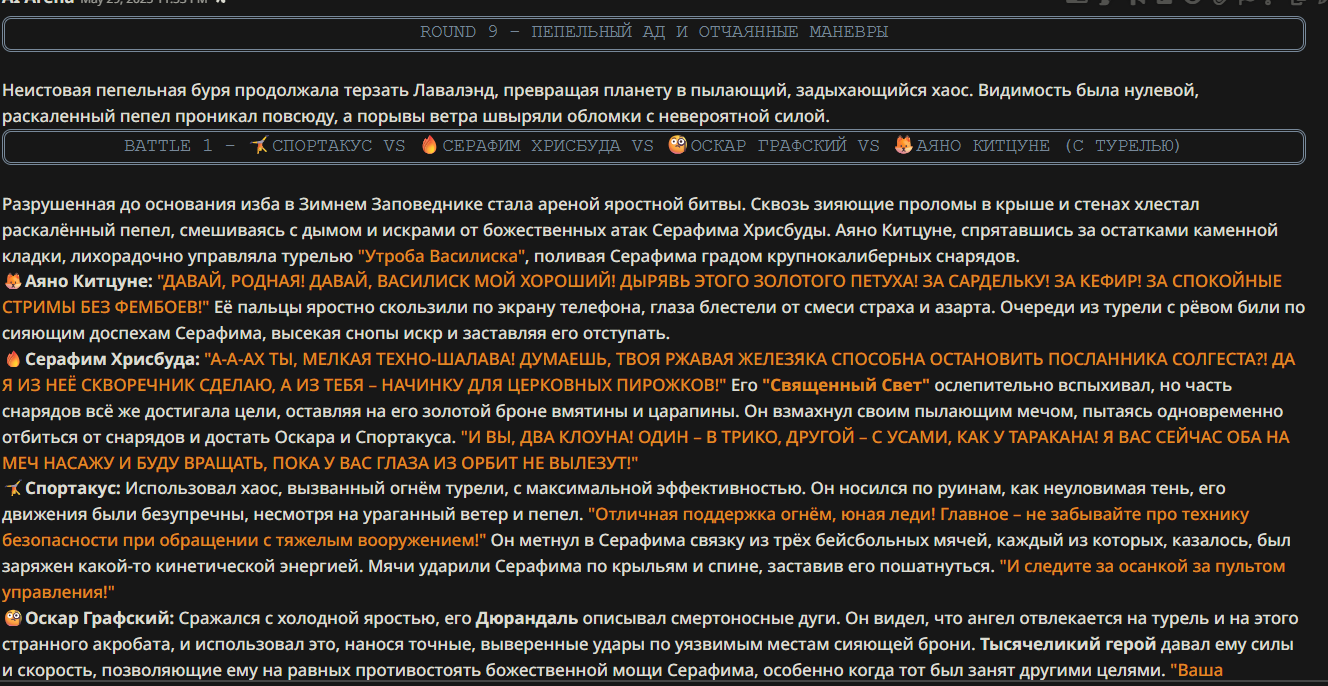This screenshot has height=686, width=1328.
Task: Click the bold speaker name "Оскар Графский:"
Action: point(100,618)
